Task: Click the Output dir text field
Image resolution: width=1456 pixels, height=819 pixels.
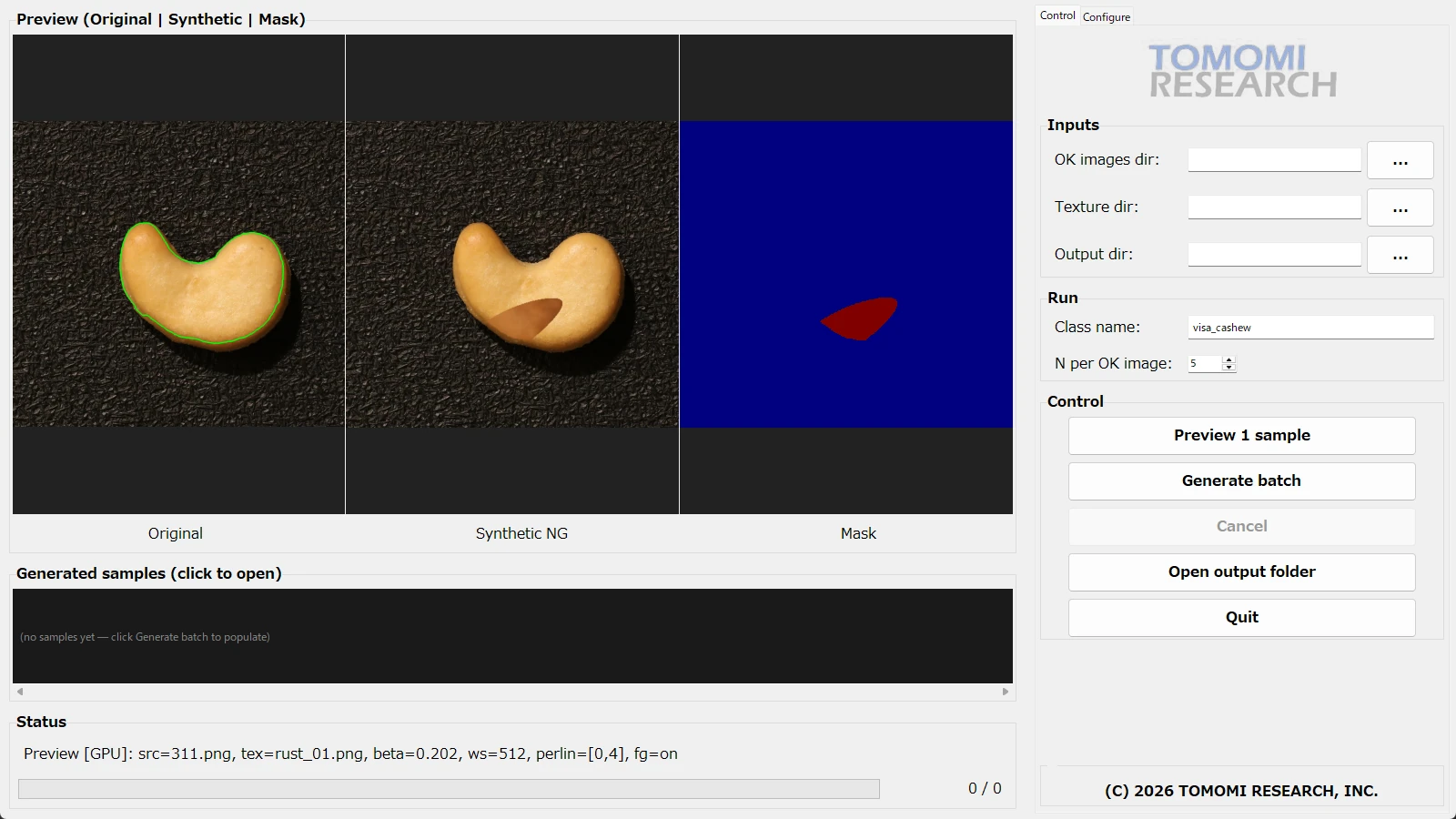Action: (x=1274, y=255)
